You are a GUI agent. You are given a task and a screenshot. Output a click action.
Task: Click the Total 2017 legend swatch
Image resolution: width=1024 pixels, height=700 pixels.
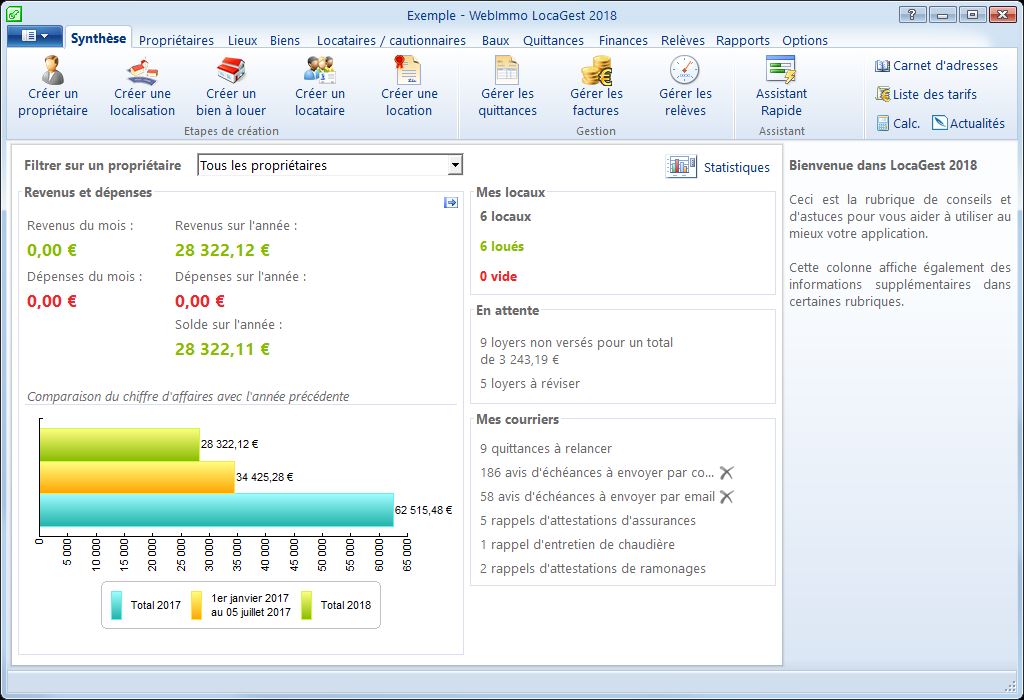(x=117, y=605)
